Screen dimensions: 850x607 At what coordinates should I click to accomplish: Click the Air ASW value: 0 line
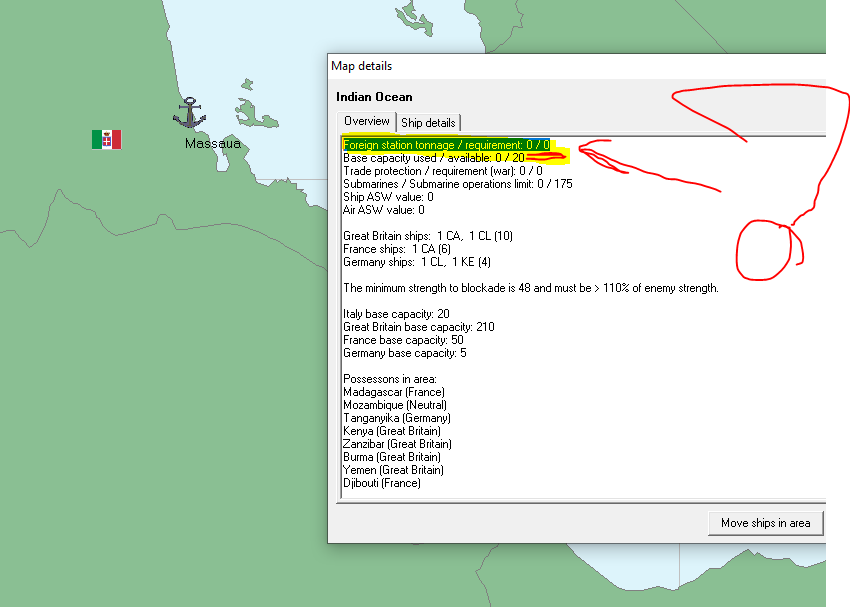[x=384, y=210]
